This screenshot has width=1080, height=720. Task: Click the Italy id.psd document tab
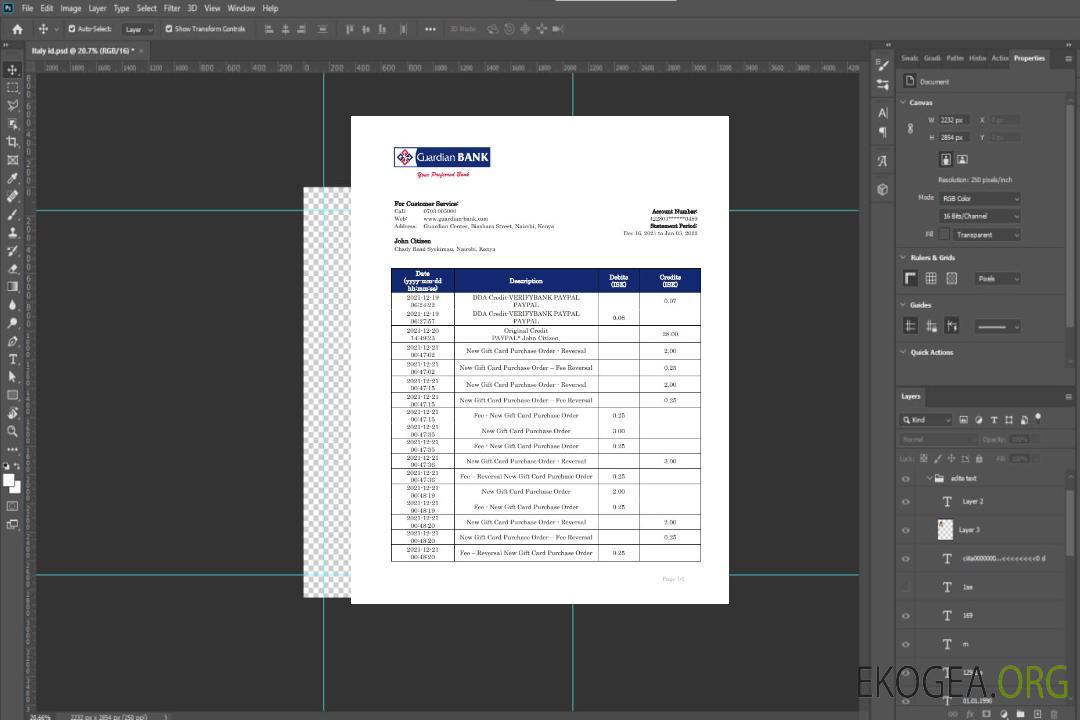83,50
